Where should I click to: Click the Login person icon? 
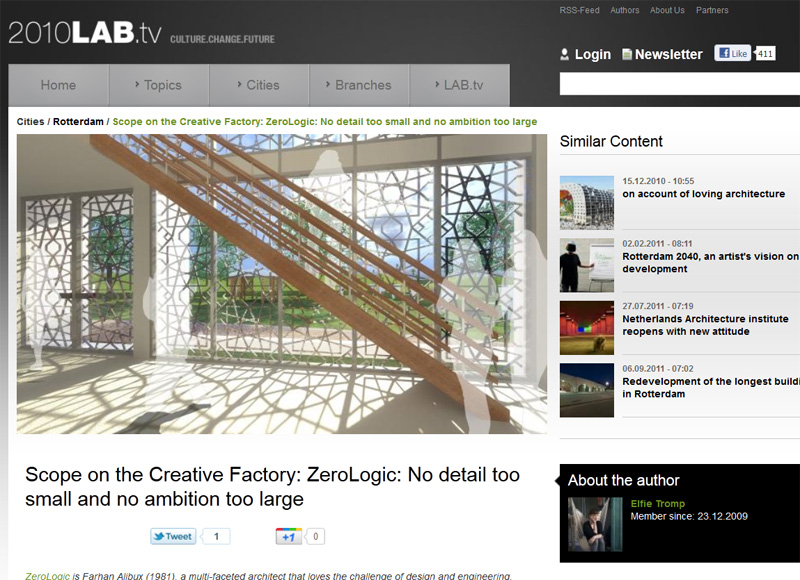[564, 54]
